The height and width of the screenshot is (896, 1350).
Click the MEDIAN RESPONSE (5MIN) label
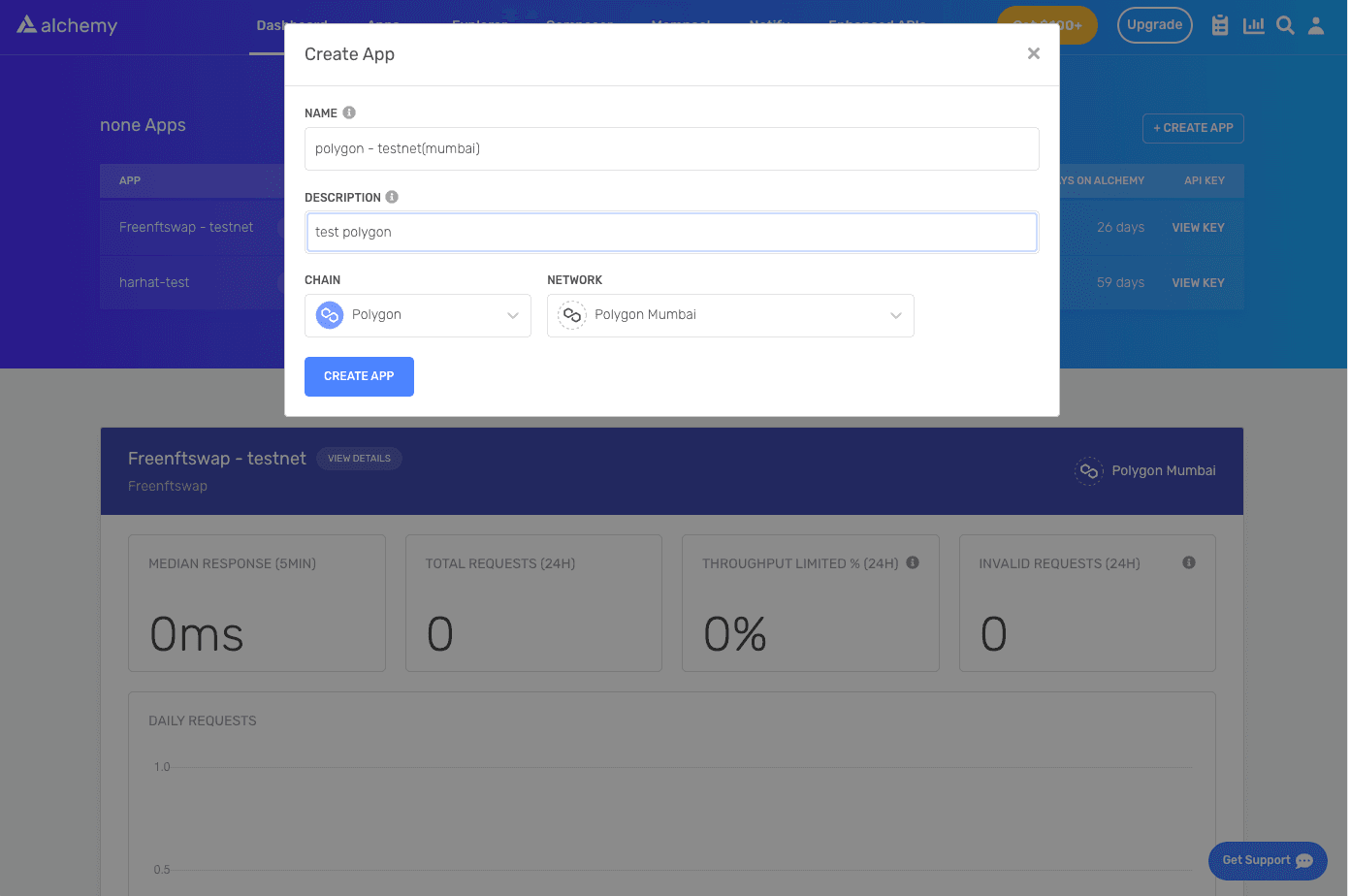[232, 563]
